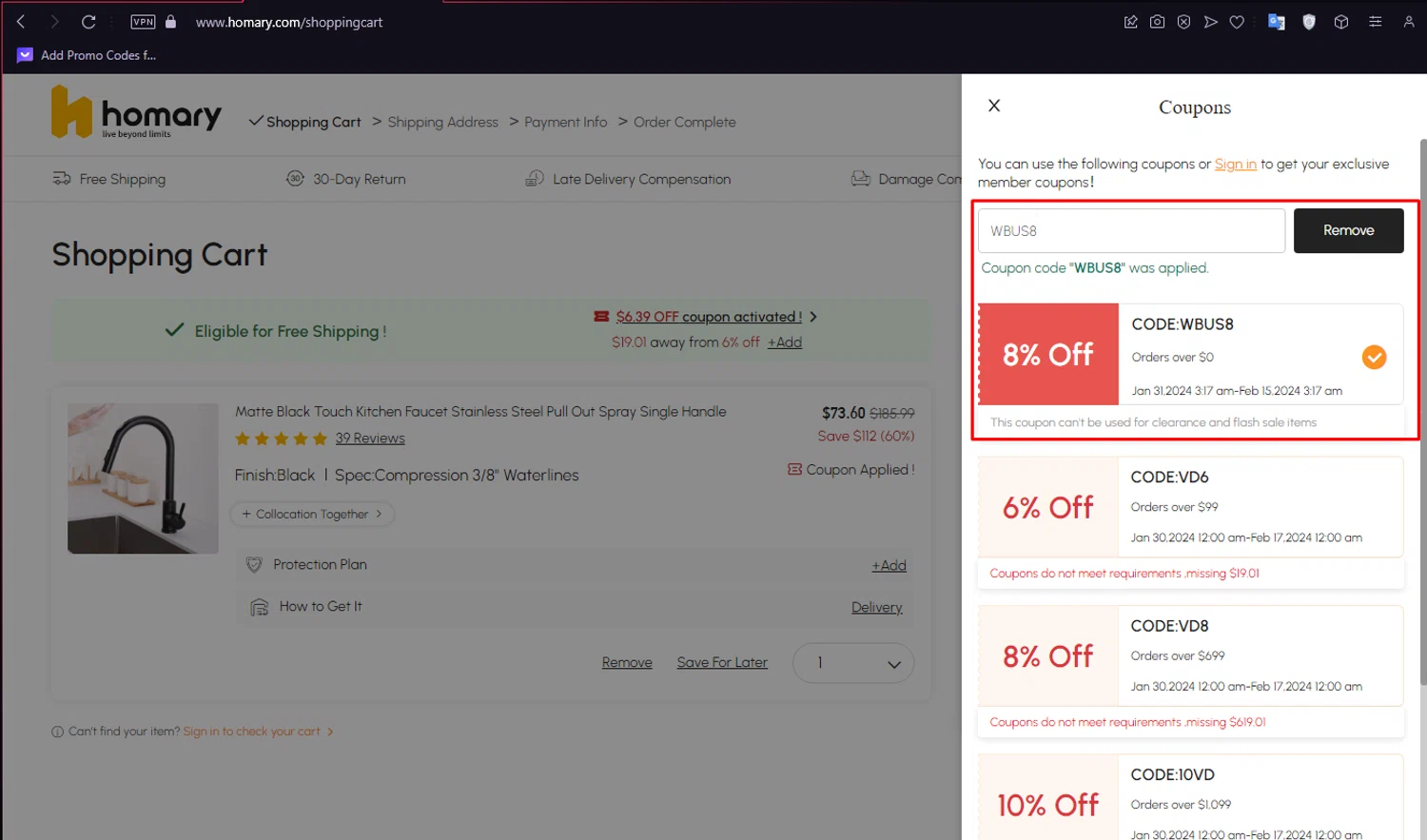The image size is (1427, 840).
Task: Click the 30-Day Return icon
Action: point(295,179)
